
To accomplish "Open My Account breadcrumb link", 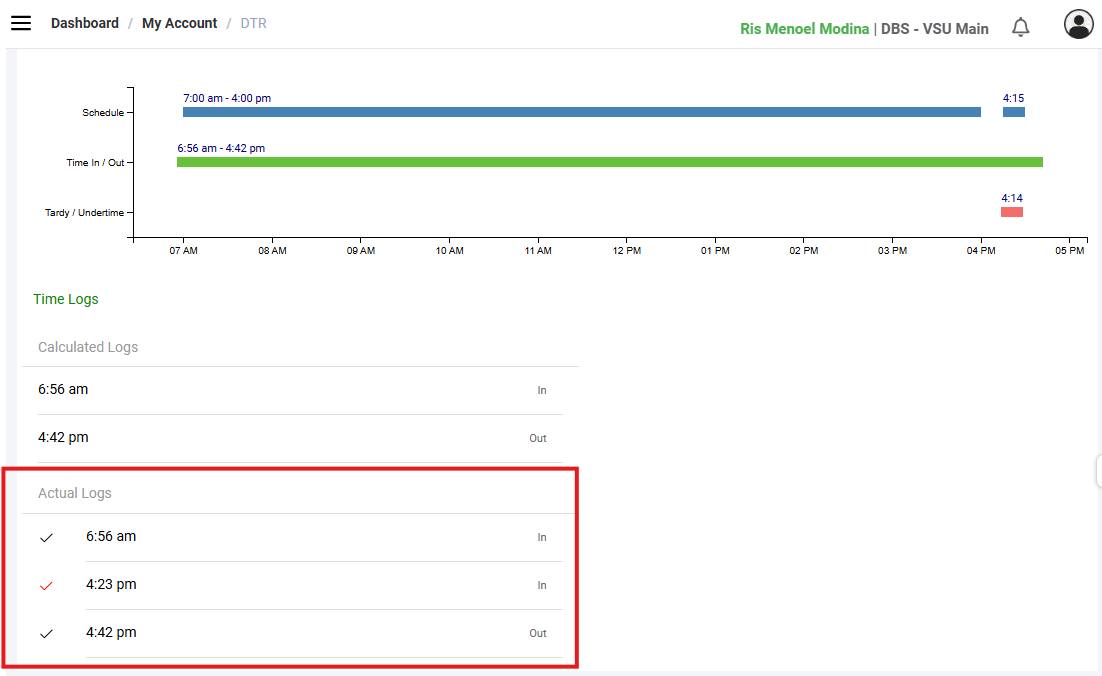I will pos(179,23).
